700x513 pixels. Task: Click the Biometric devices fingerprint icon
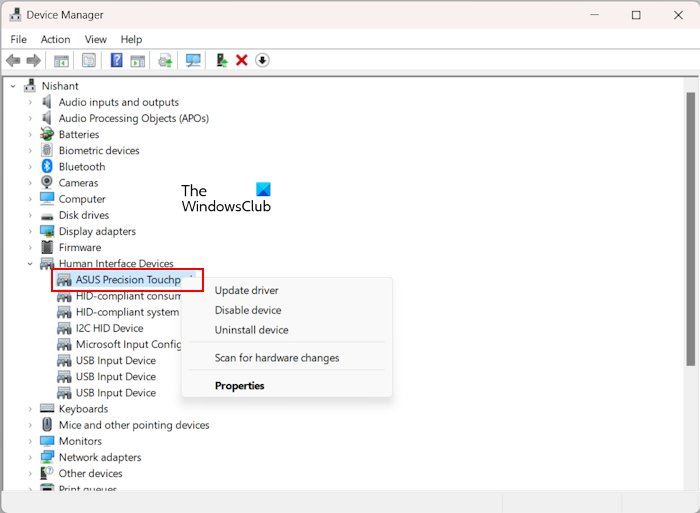[47, 150]
